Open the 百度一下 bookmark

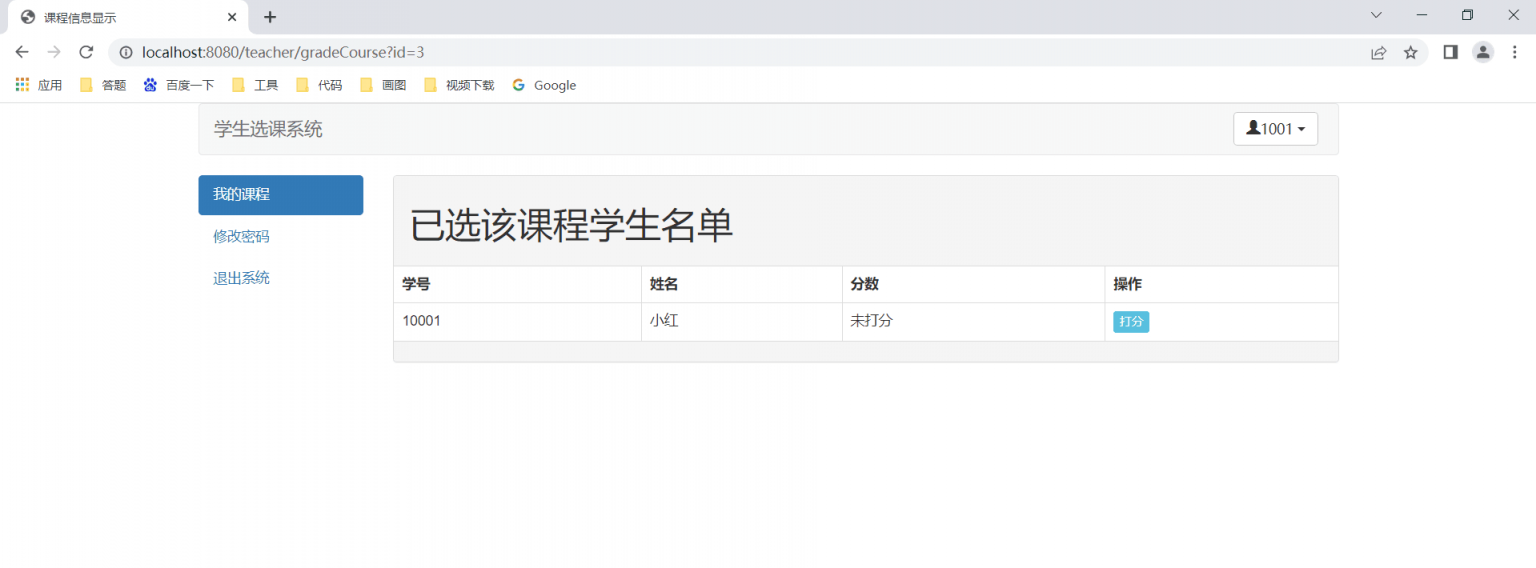click(179, 85)
